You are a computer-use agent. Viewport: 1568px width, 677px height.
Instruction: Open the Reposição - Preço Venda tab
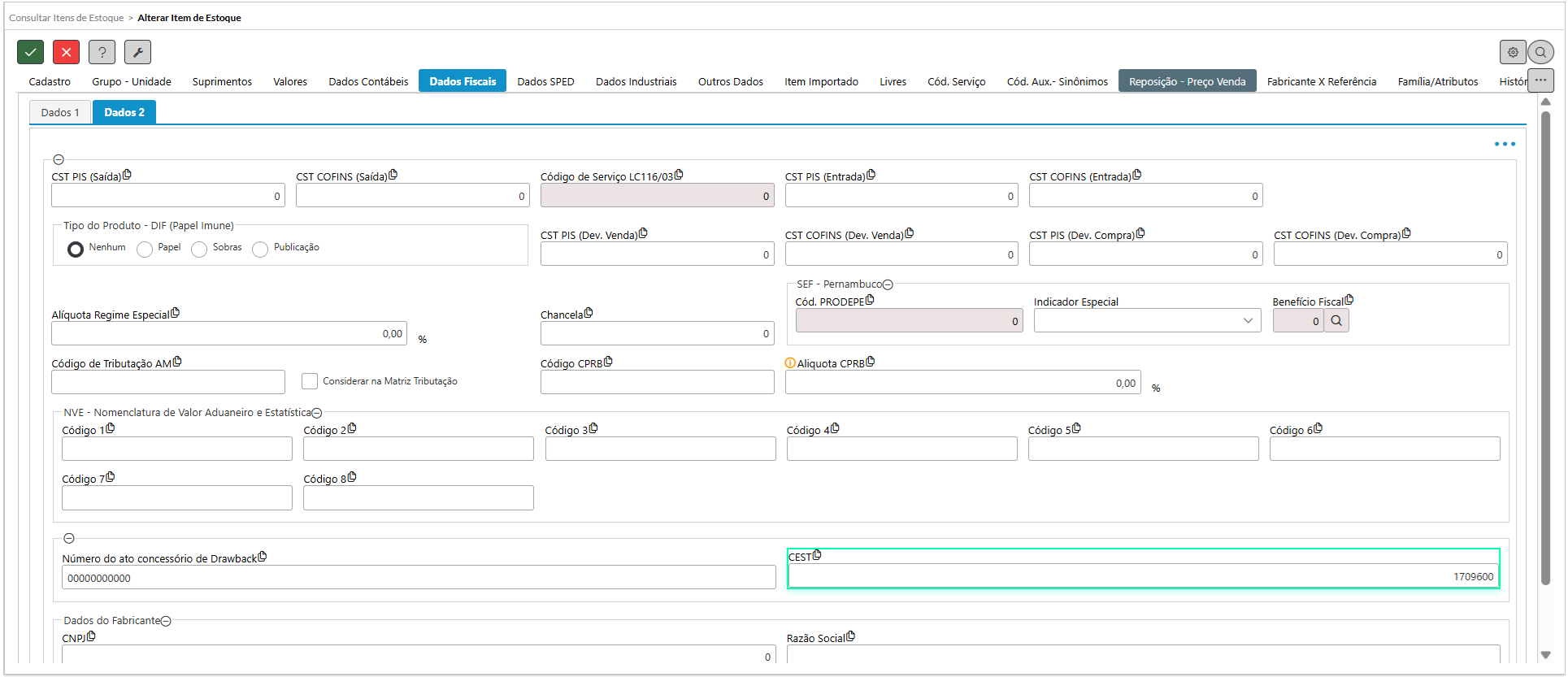[x=1187, y=81]
